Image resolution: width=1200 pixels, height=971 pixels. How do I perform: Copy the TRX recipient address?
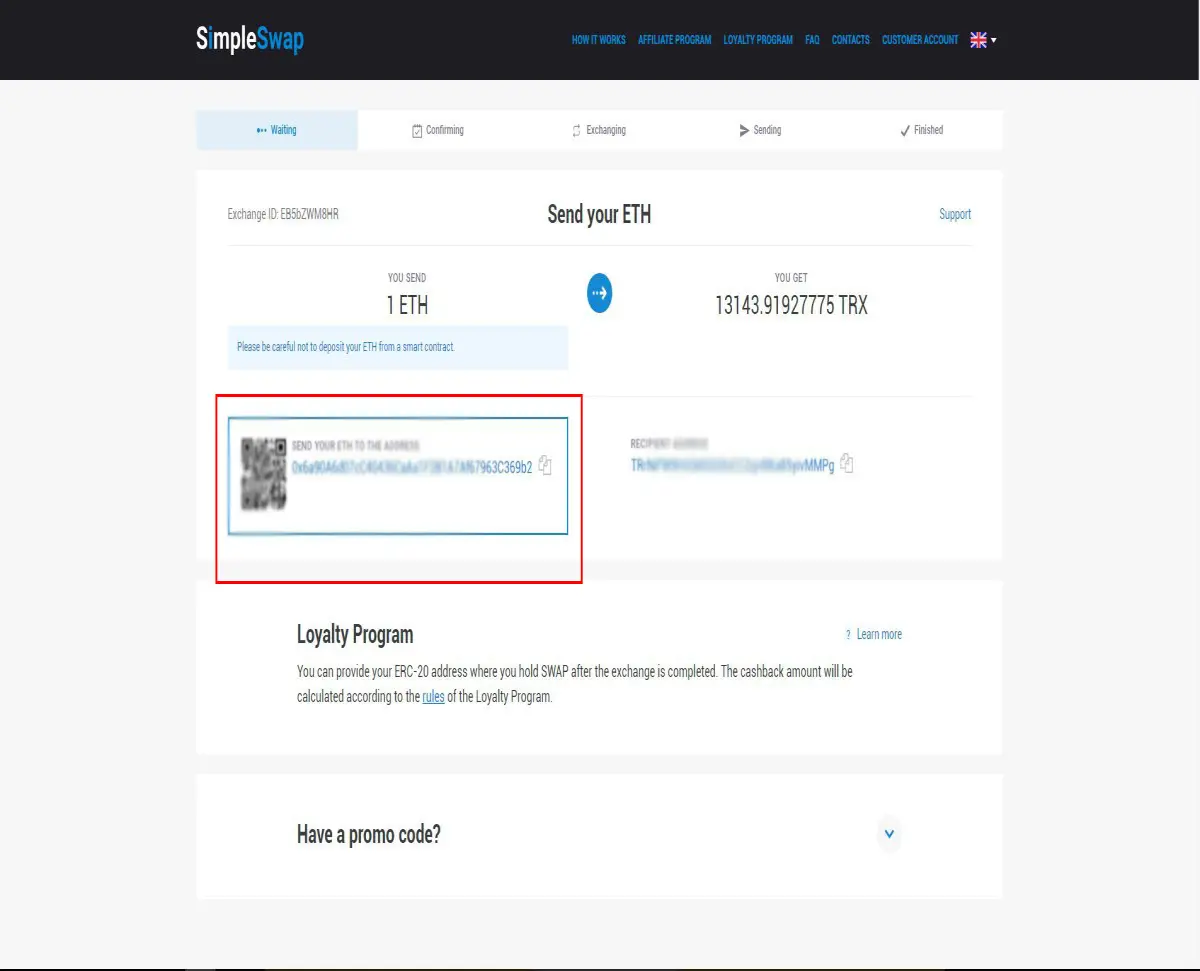846,464
